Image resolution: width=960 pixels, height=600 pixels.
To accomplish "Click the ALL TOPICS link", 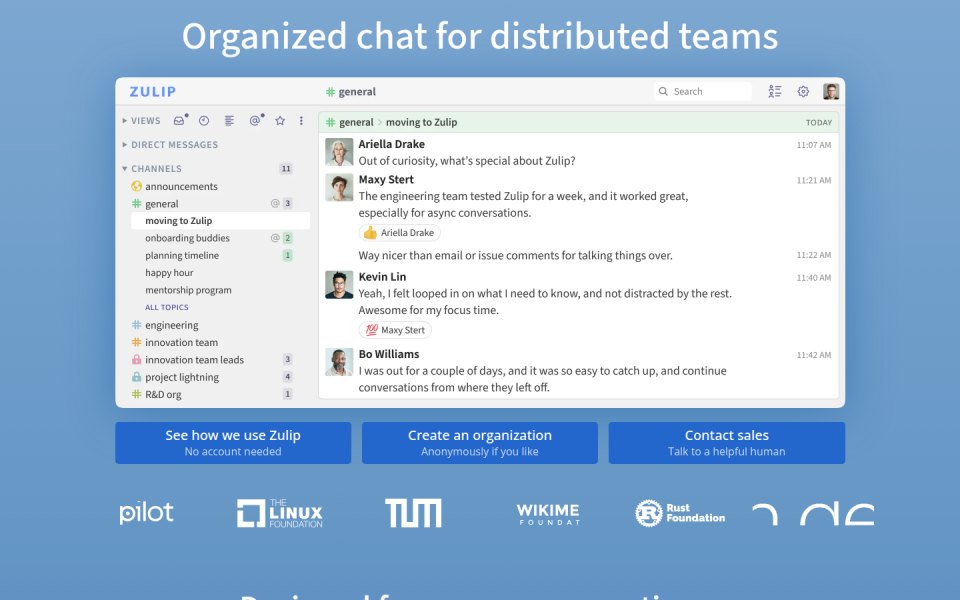I will tap(167, 307).
